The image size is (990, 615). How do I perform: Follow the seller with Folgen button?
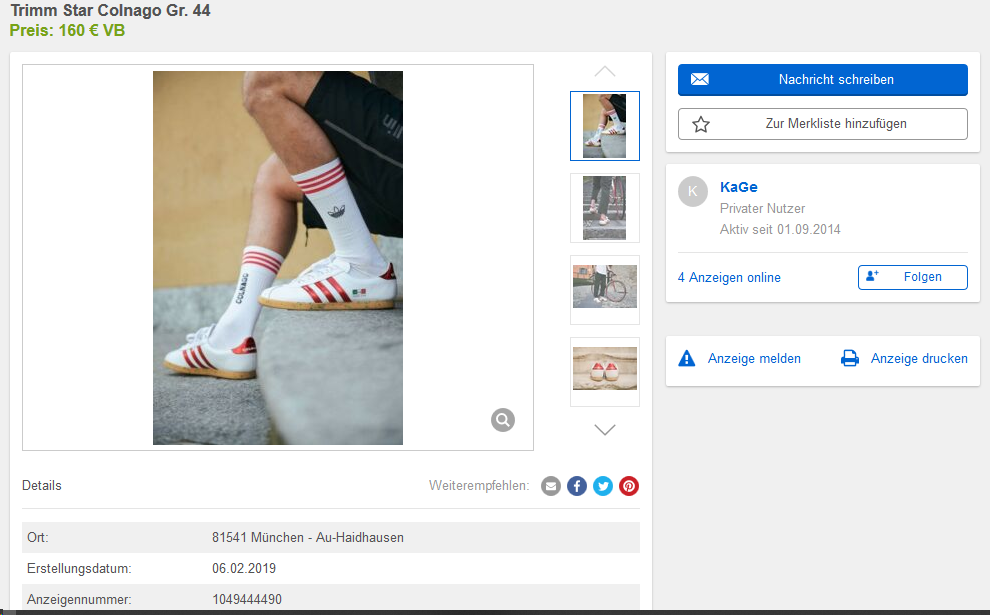coord(912,277)
